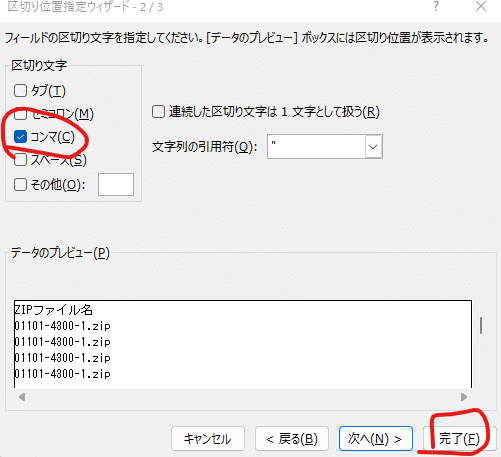Click the キャンセル button
Viewport: 501px width, 457px height.
(208, 439)
